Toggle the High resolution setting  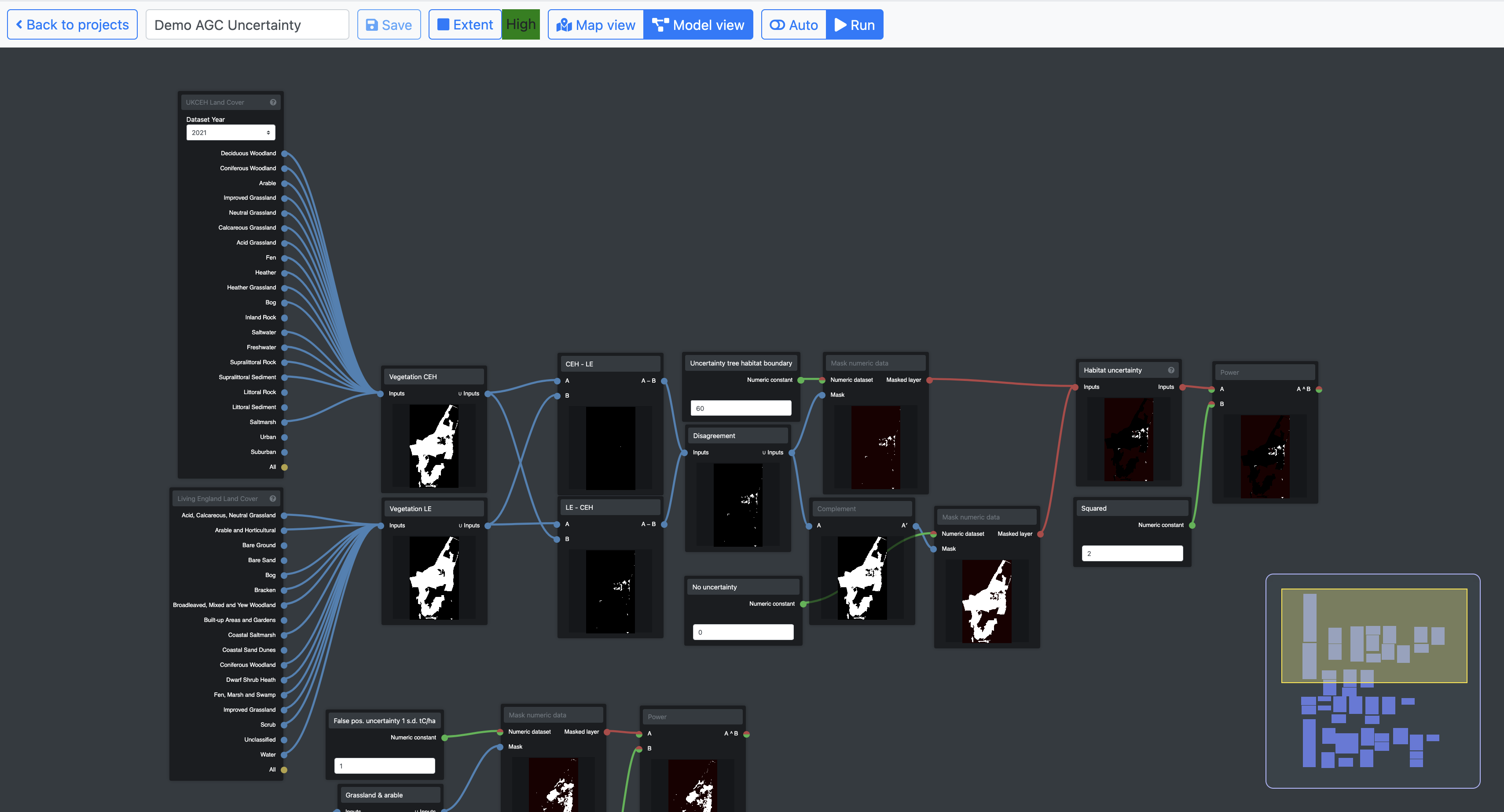[521, 25]
